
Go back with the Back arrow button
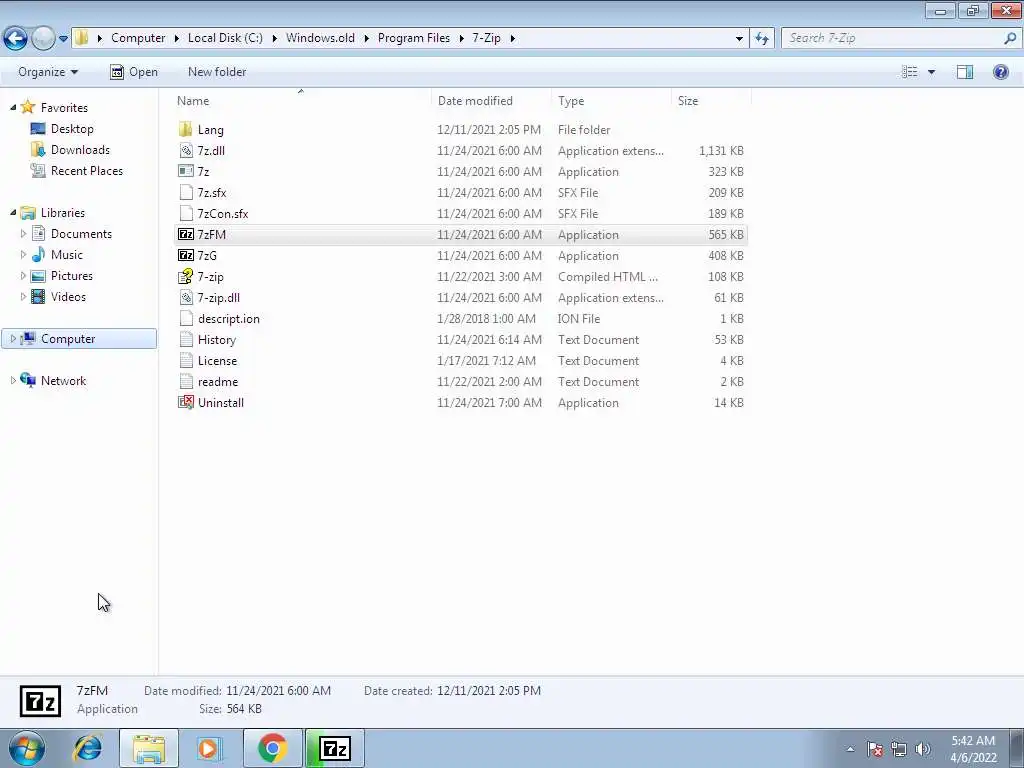point(16,38)
